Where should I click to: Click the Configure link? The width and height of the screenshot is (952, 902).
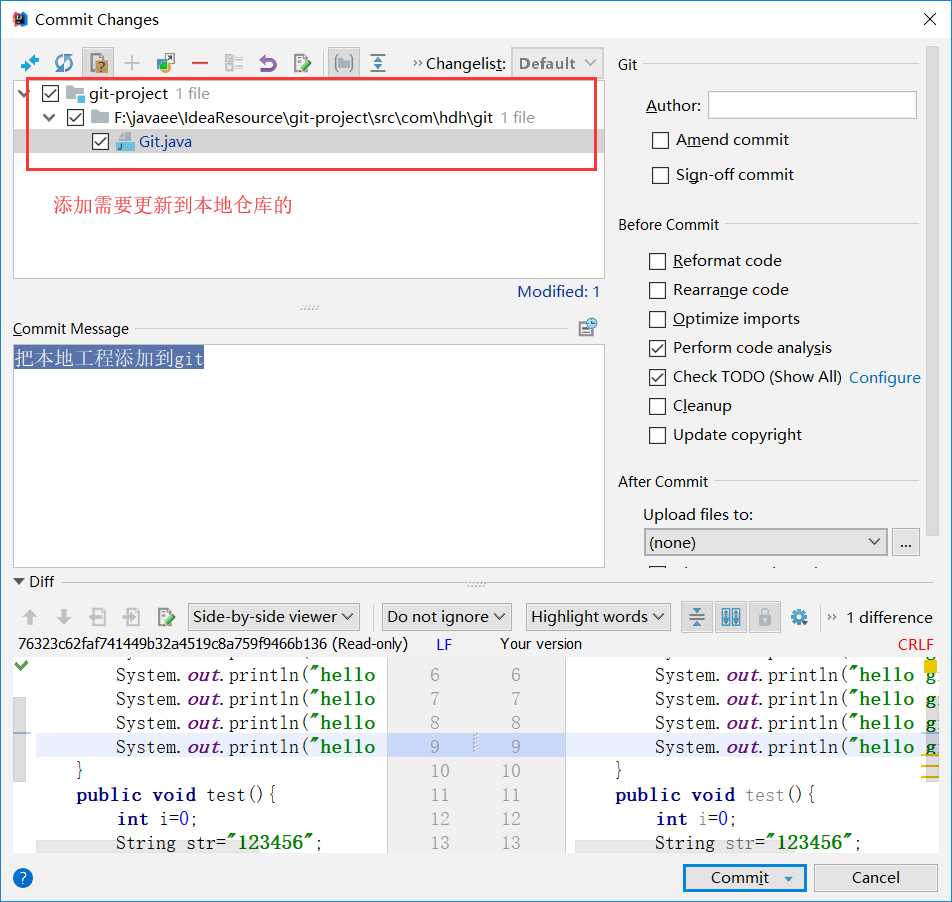click(x=885, y=378)
